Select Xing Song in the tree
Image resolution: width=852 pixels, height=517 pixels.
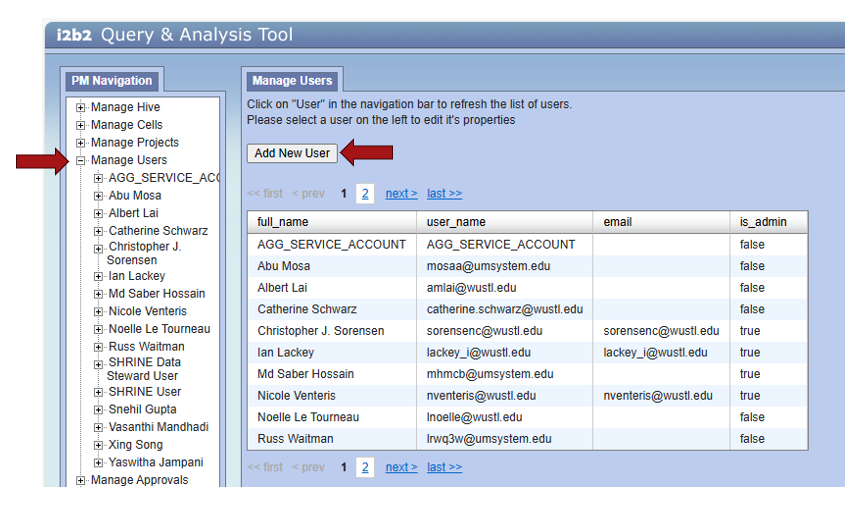tap(136, 445)
